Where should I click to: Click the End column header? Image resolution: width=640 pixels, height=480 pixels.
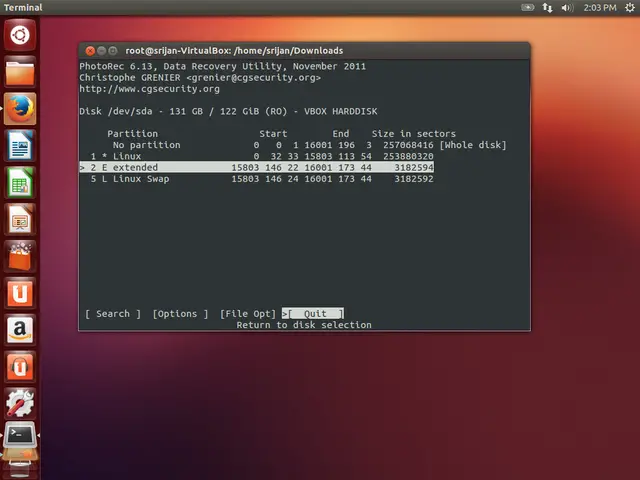[x=341, y=134]
